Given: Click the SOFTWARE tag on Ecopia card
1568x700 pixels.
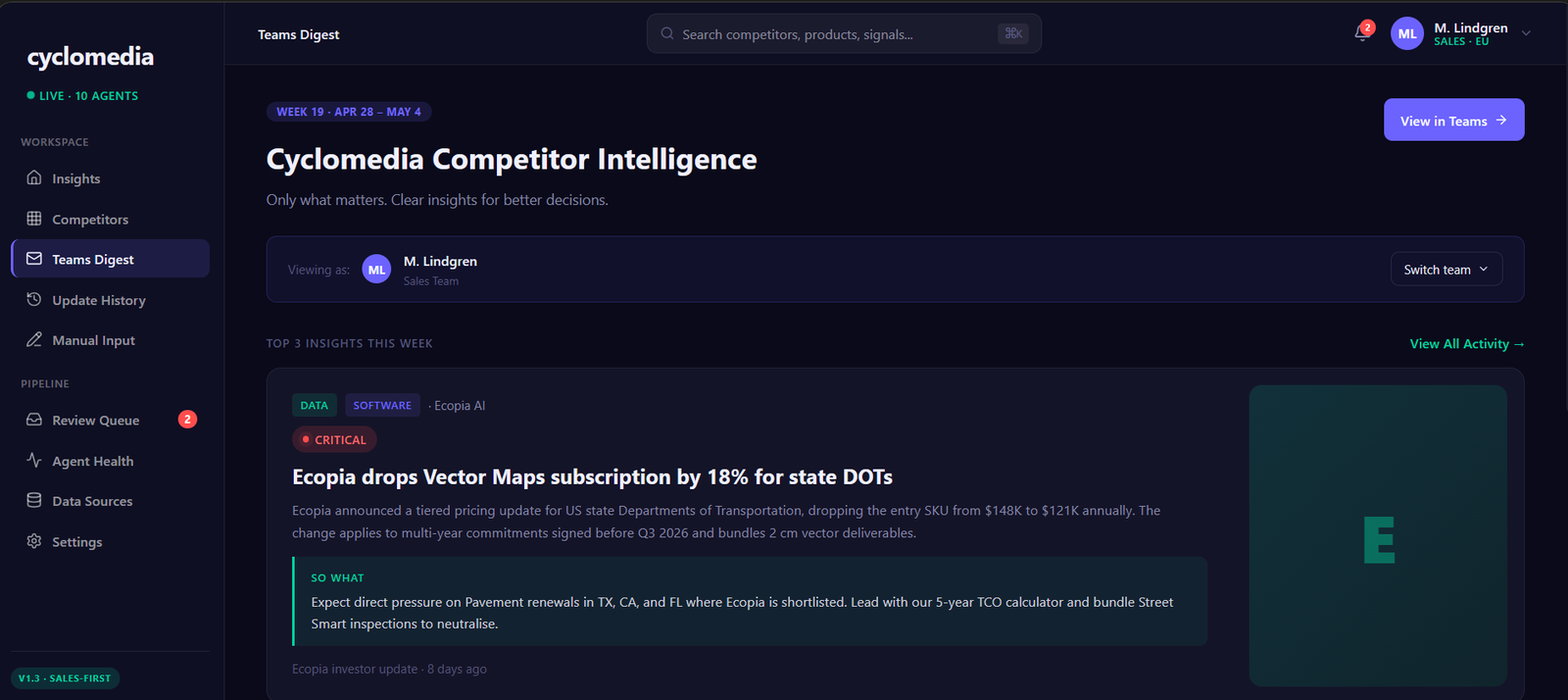Looking at the screenshot, I should pyautogui.click(x=382, y=405).
